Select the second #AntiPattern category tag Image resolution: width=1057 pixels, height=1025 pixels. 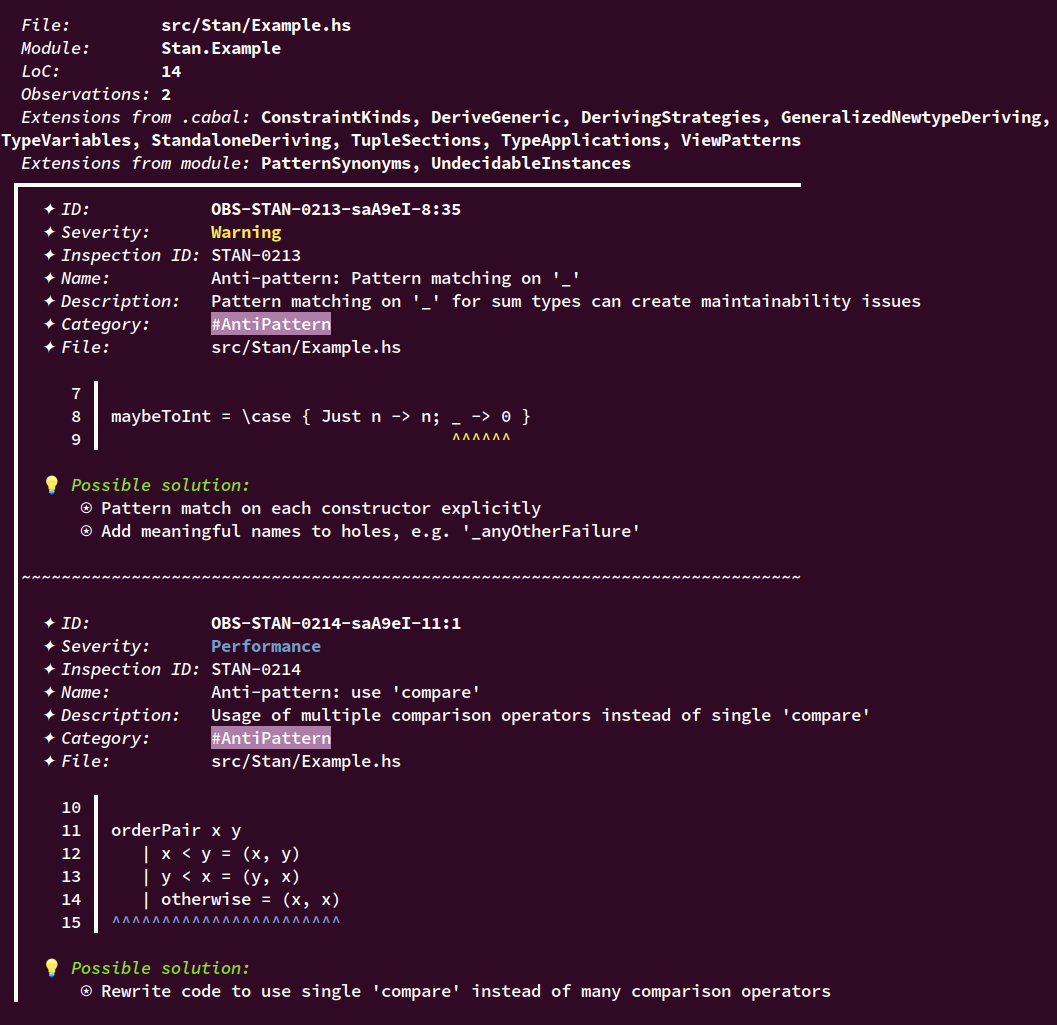coord(271,738)
